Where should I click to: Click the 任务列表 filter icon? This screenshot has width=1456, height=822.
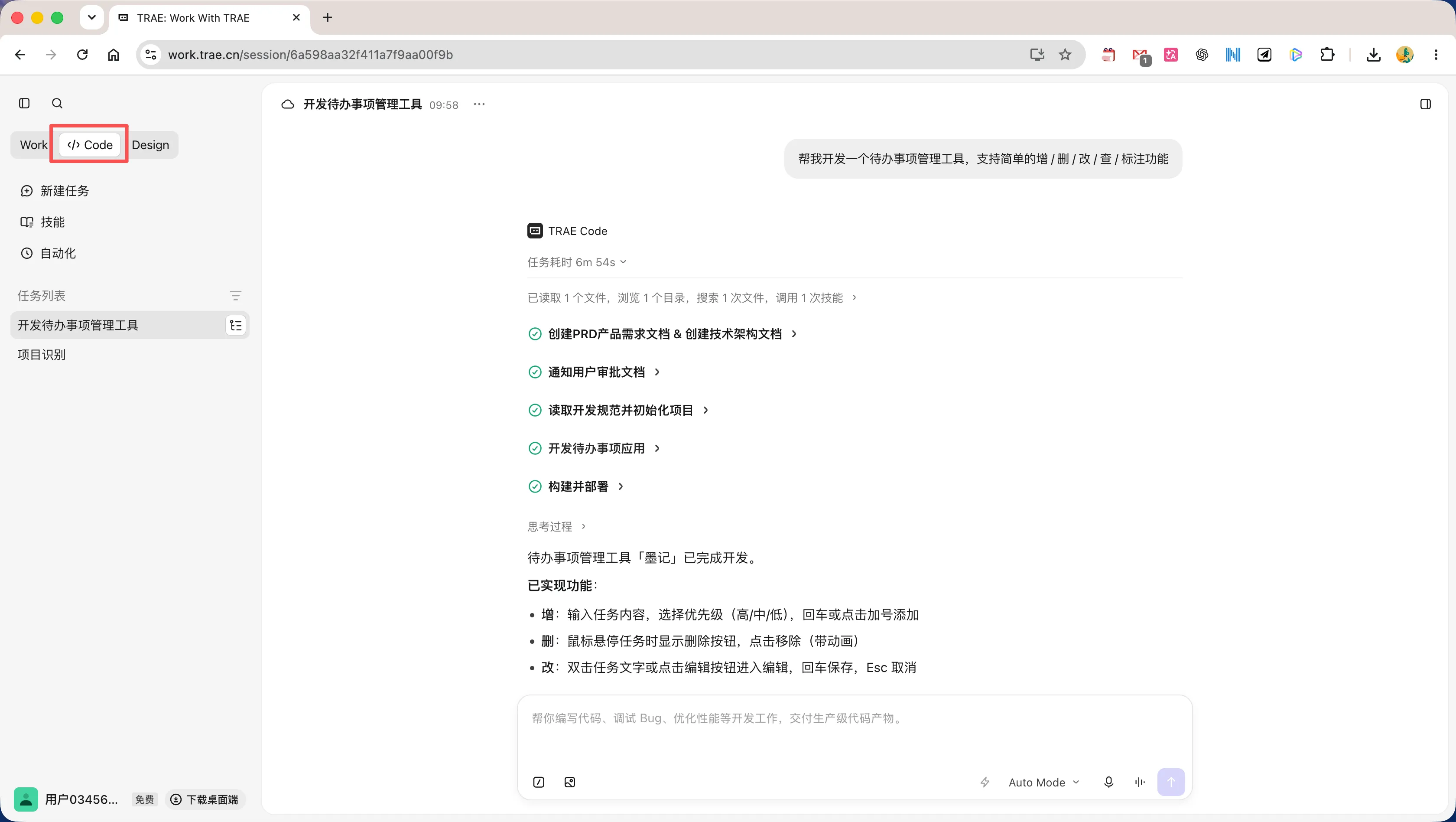click(x=236, y=296)
